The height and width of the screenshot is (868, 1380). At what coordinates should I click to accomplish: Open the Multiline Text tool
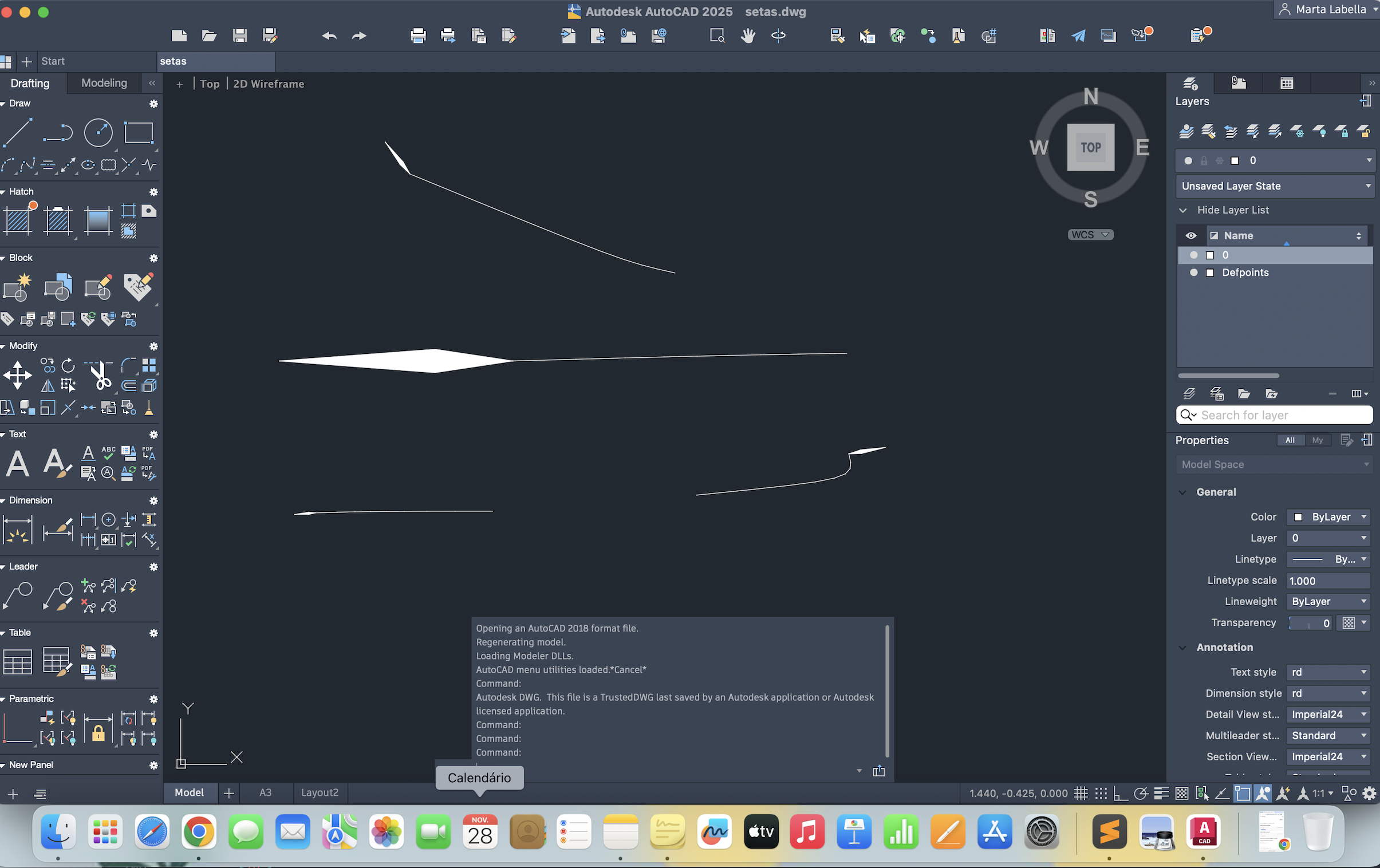point(17,463)
